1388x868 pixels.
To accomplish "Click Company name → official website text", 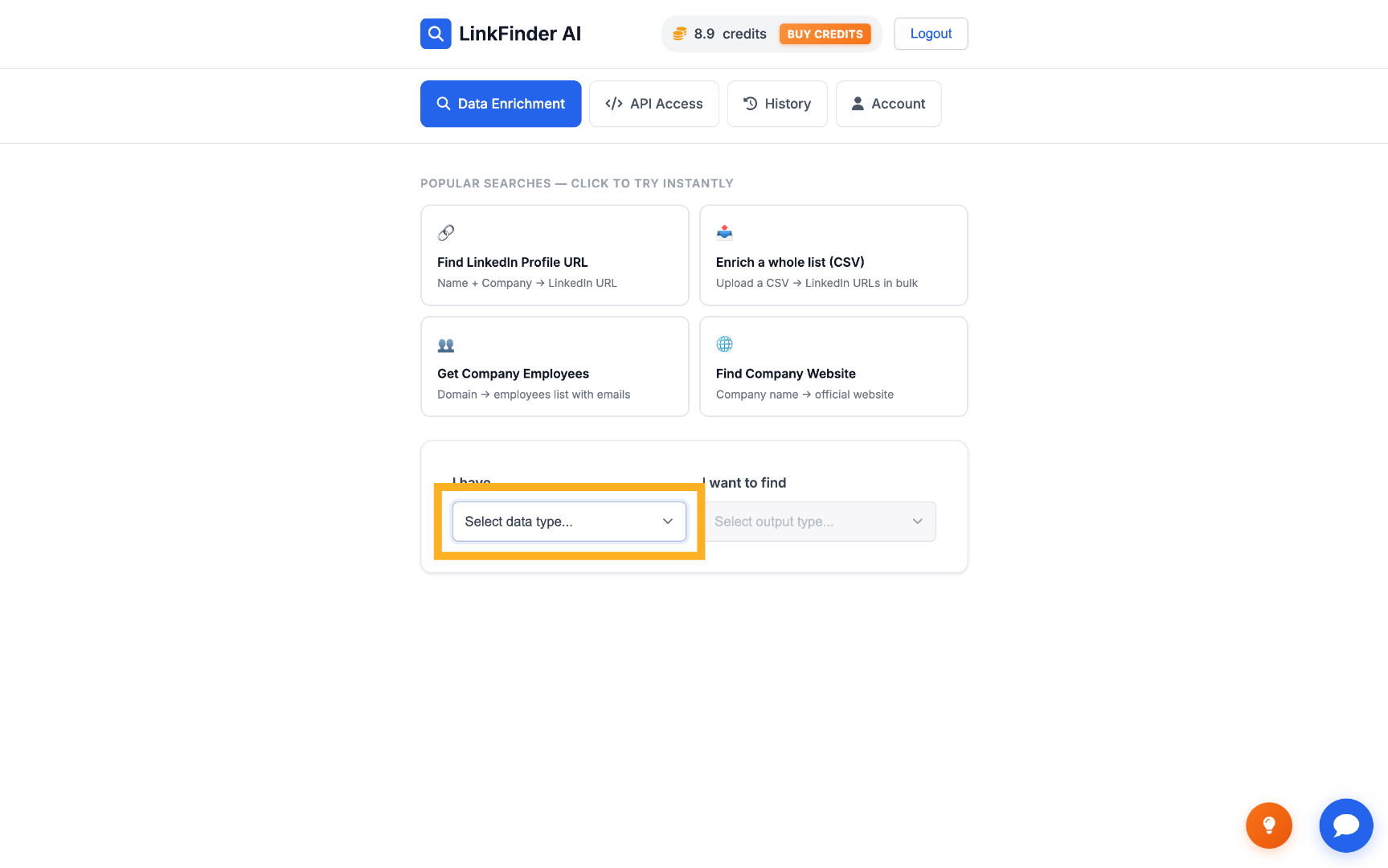I will click(805, 395).
